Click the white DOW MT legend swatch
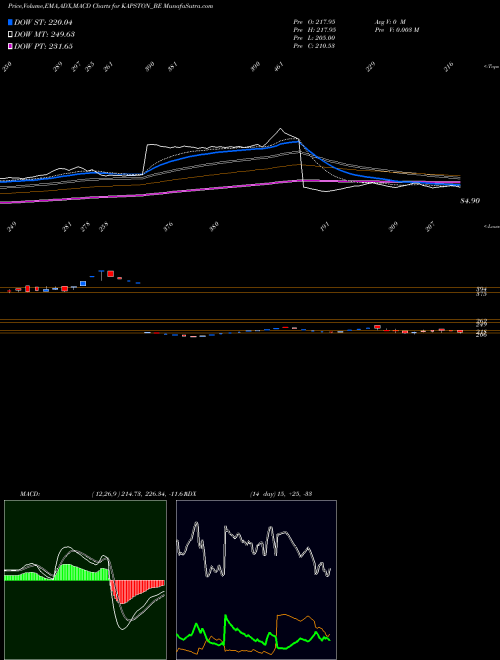500x660 pixels. coord(10,34)
